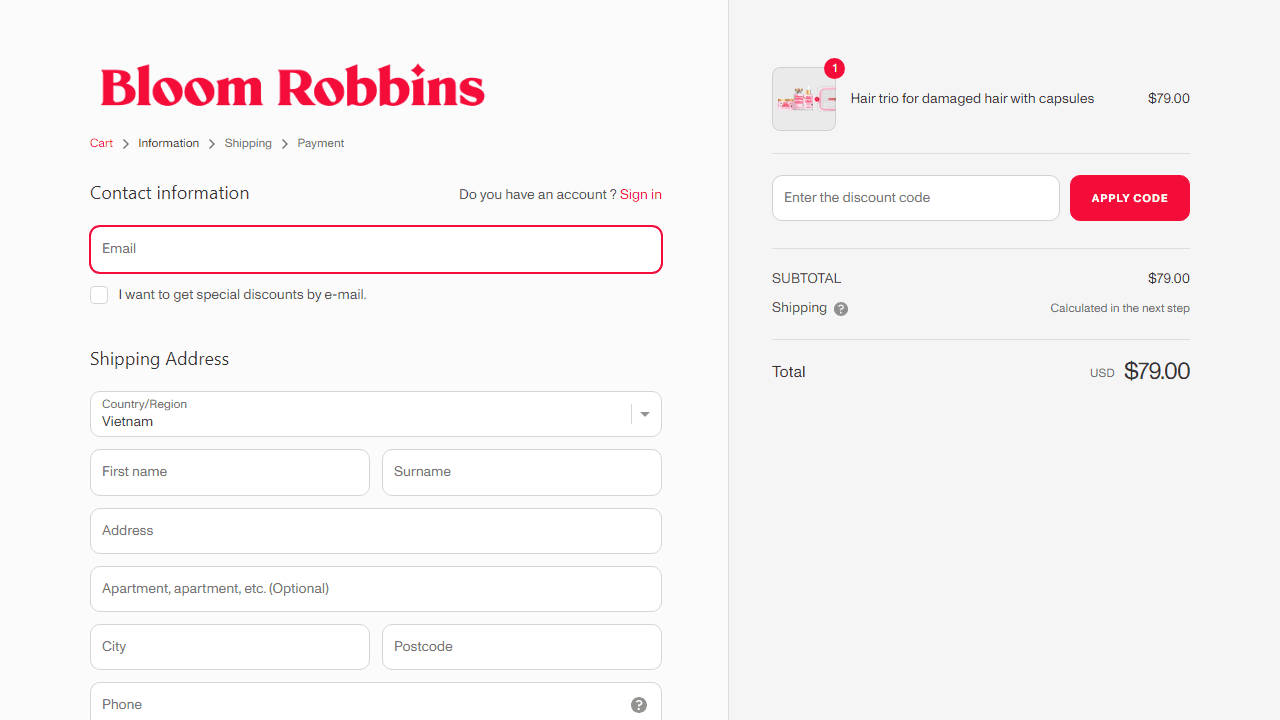Focus the Email input field
1280x720 pixels.
coord(376,249)
